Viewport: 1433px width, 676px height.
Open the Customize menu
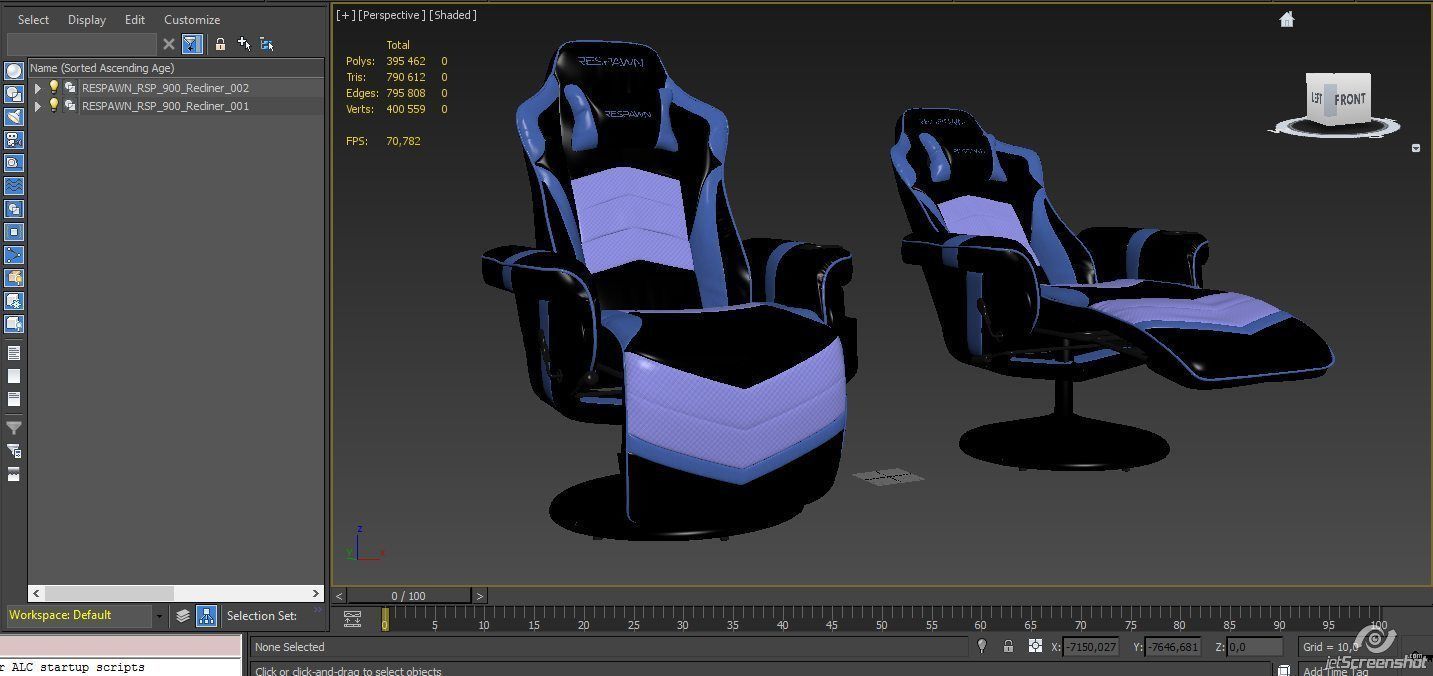coord(191,19)
